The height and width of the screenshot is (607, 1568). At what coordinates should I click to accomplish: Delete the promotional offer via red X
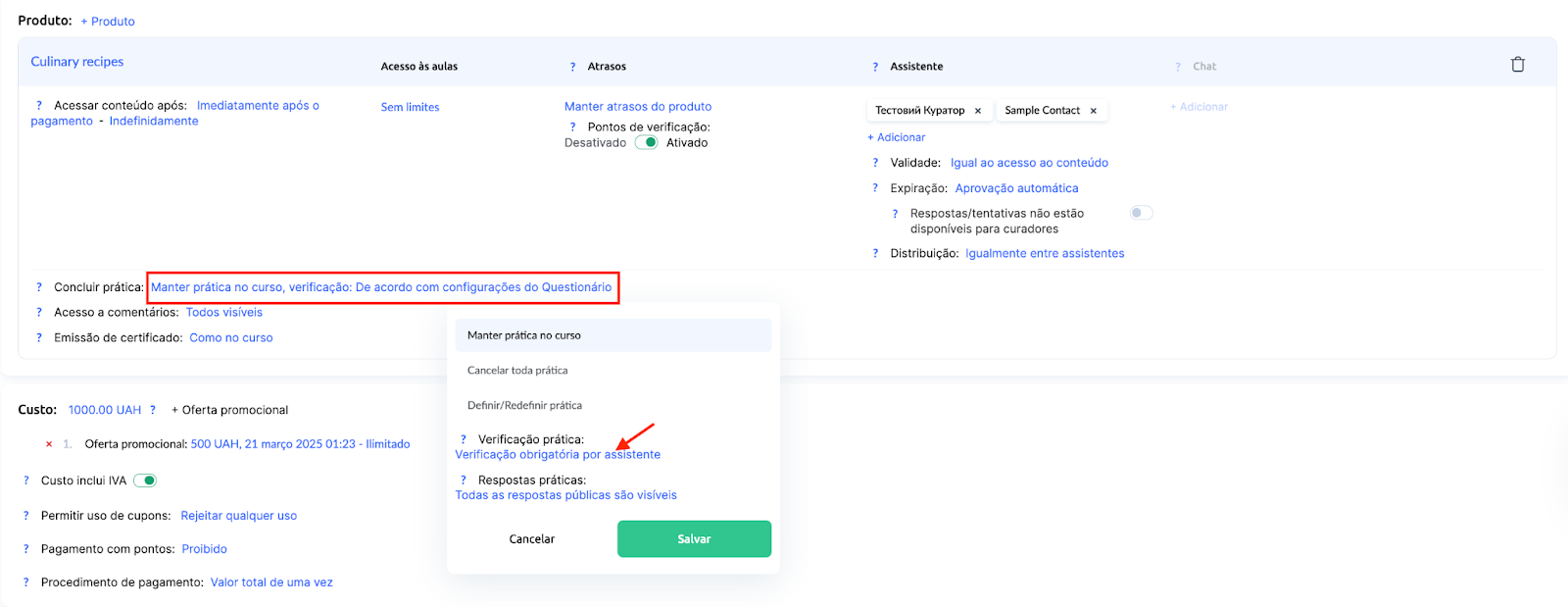click(49, 444)
